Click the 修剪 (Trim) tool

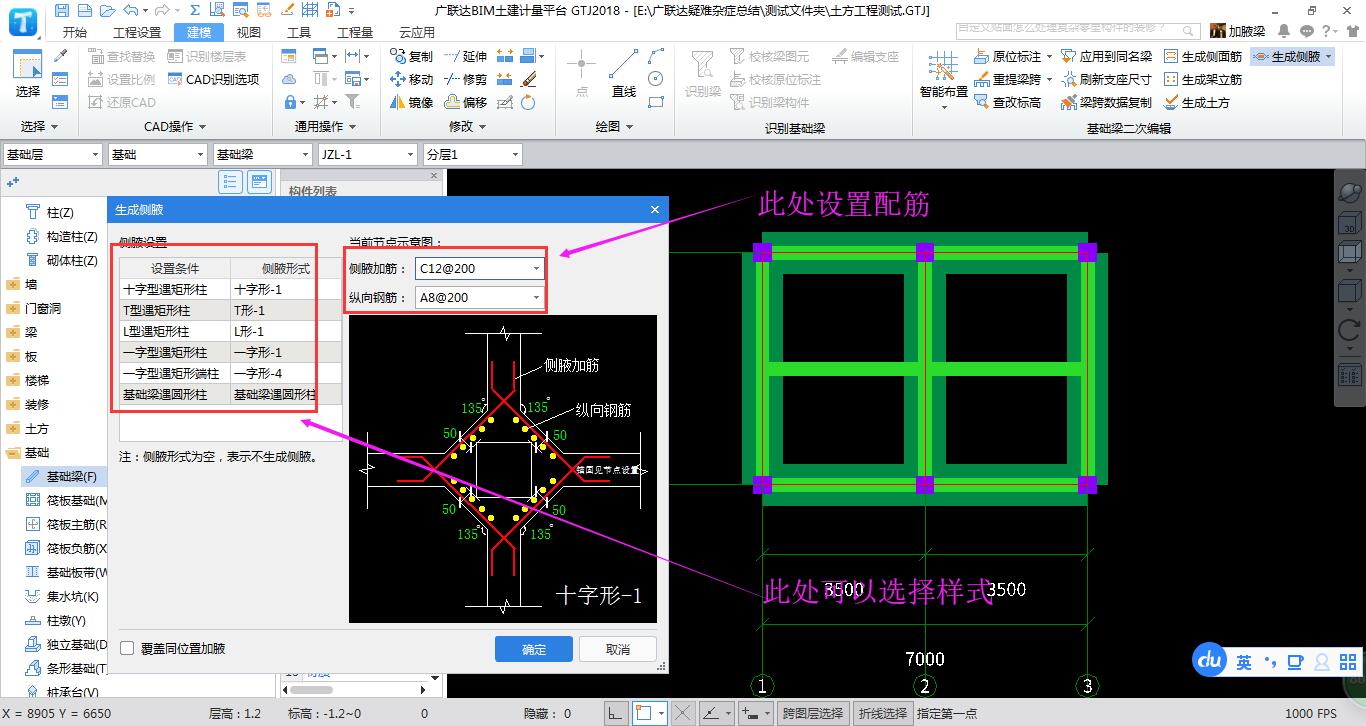[466, 79]
